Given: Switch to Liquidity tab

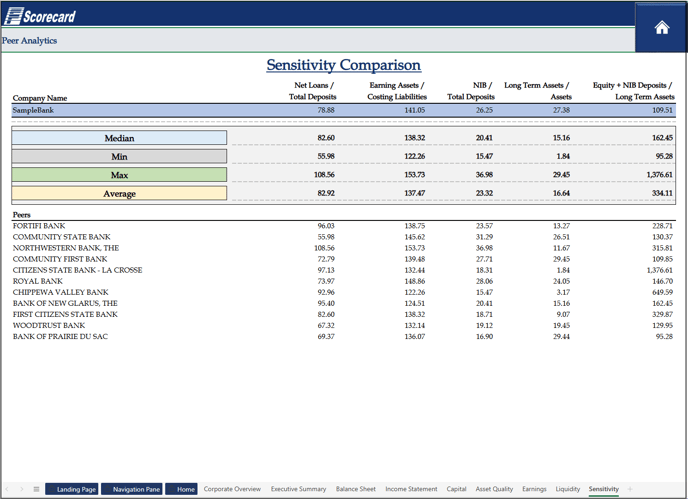Looking at the screenshot, I should point(568,489).
